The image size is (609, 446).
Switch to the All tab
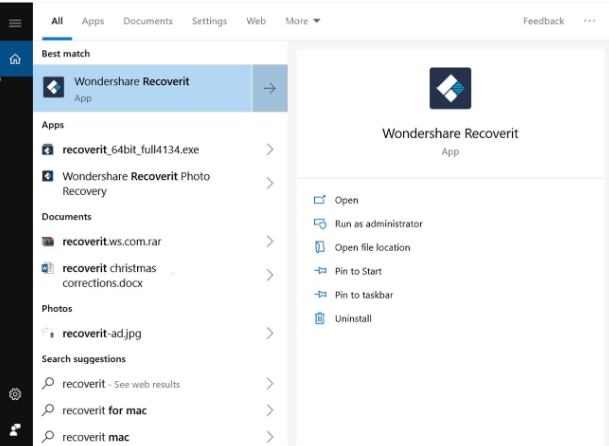[x=57, y=21]
